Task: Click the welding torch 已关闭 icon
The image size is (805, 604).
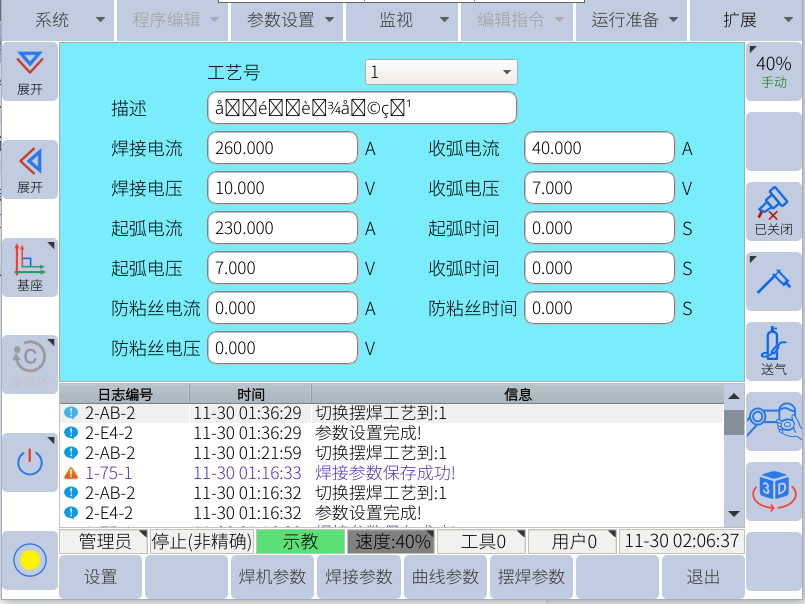Action: pyautogui.click(x=773, y=211)
